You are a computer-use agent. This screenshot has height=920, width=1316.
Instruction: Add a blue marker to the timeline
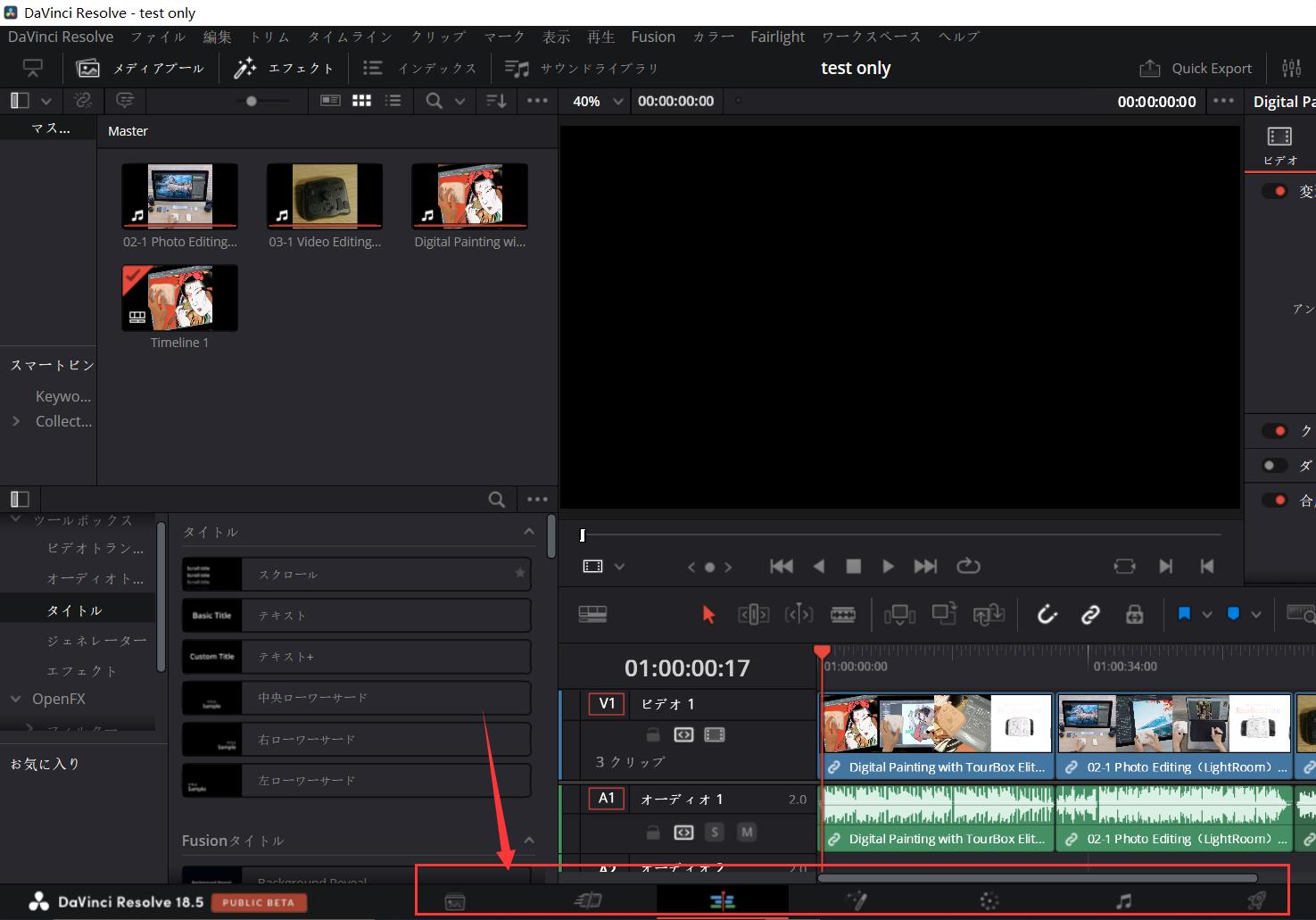click(x=1233, y=614)
